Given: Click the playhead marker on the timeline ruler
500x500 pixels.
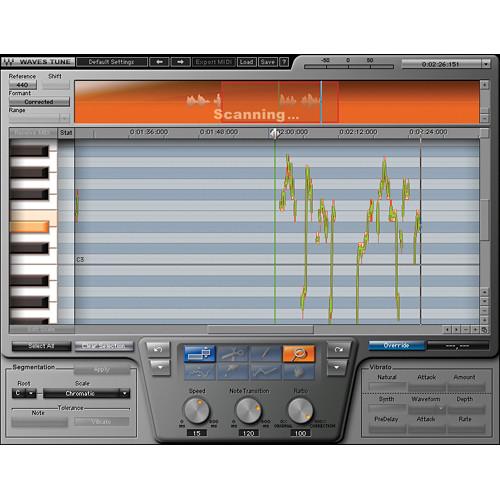Looking at the screenshot, I should pyautogui.click(x=275, y=134).
